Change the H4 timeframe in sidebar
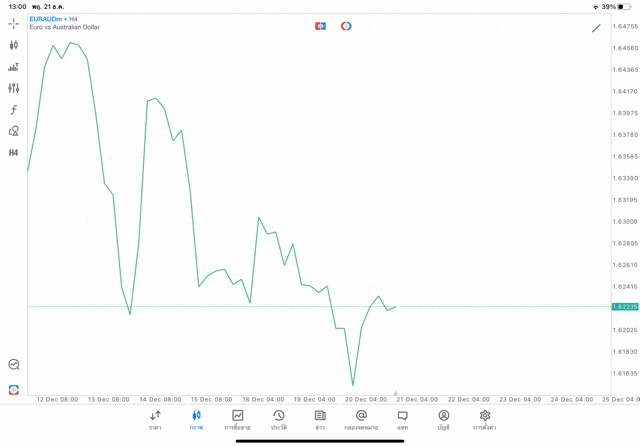 click(13, 153)
